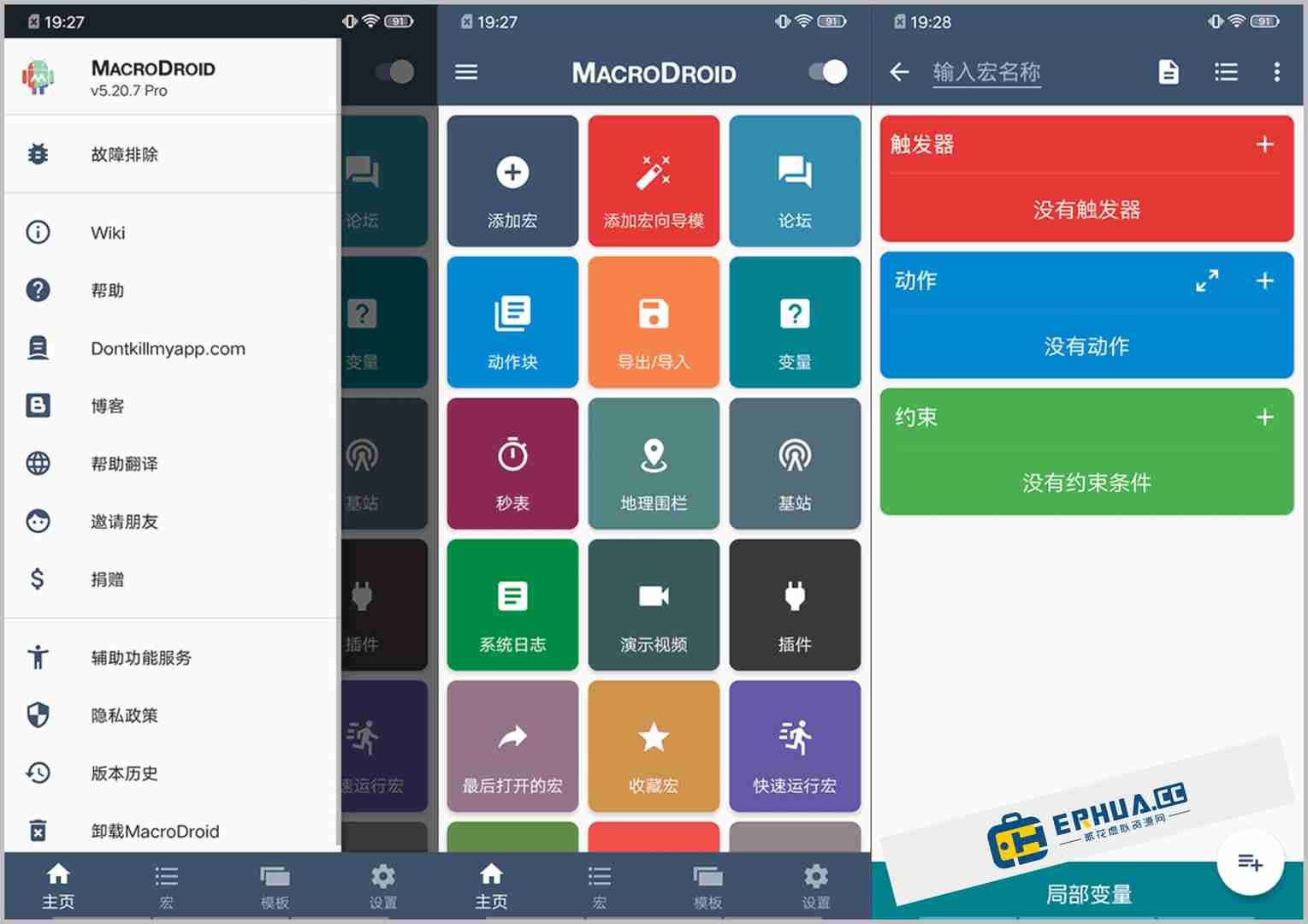This screenshot has height=924, width=1308.
Task: Tap the 没有触发器 empty trigger area
Action: 1086,210
